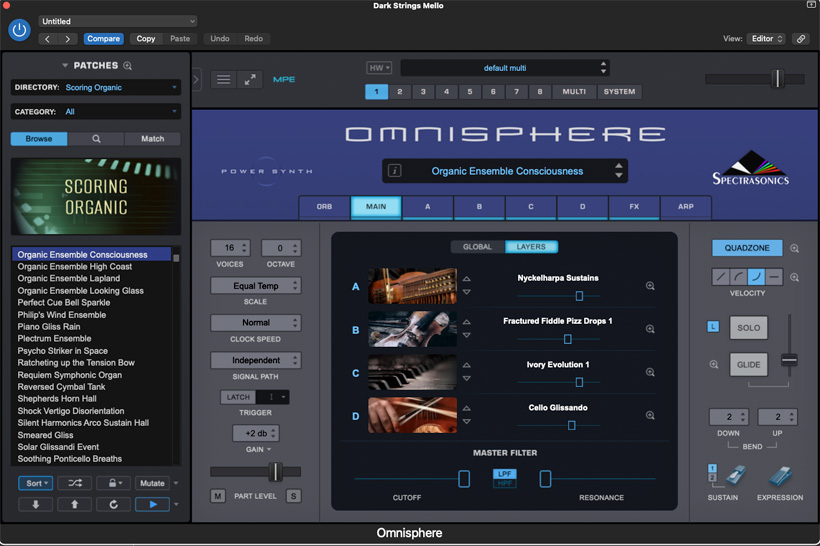Step down to next patch

pyautogui.click(x=36, y=504)
